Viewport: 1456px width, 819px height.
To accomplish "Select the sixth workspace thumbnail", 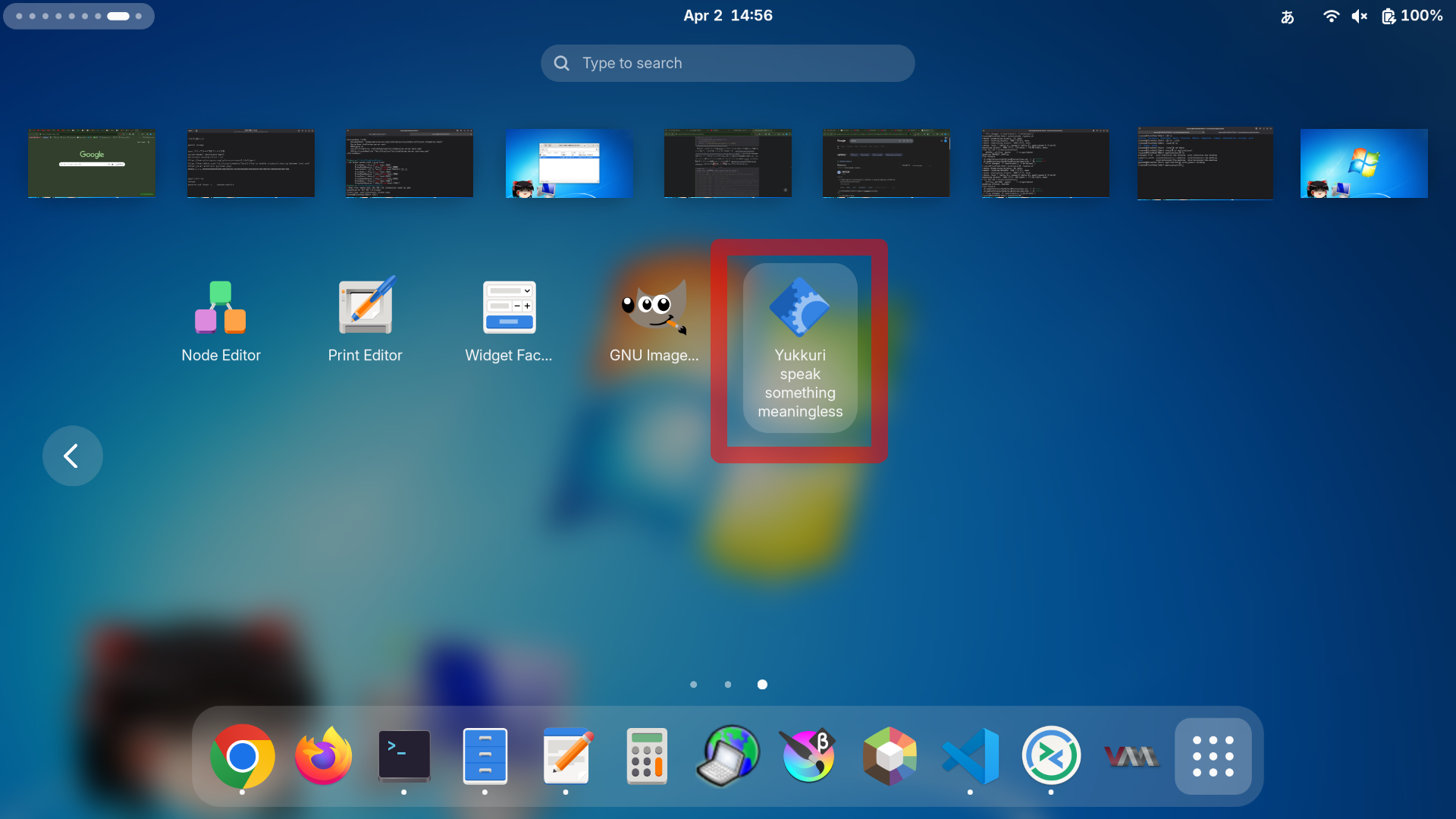I will pos(886,163).
